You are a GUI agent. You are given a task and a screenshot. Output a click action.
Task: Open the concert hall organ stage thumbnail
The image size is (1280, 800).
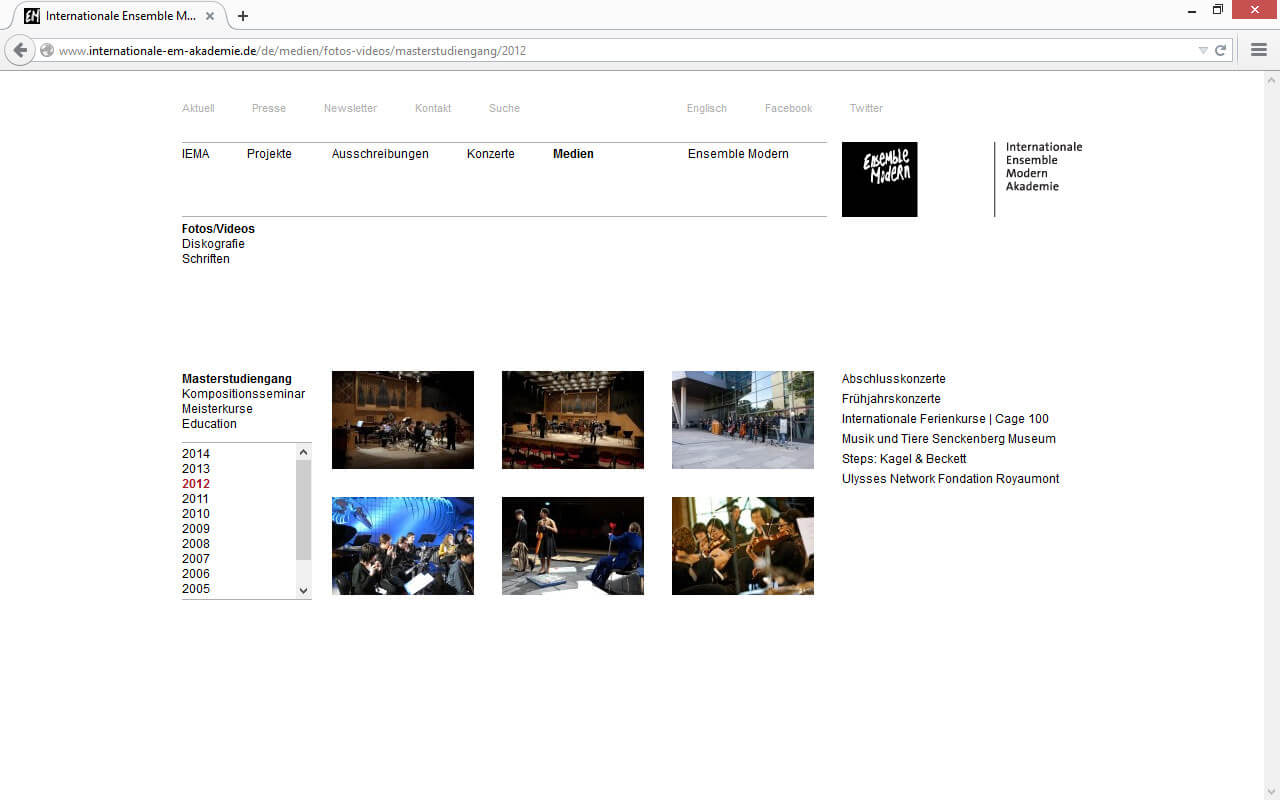coord(403,420)
